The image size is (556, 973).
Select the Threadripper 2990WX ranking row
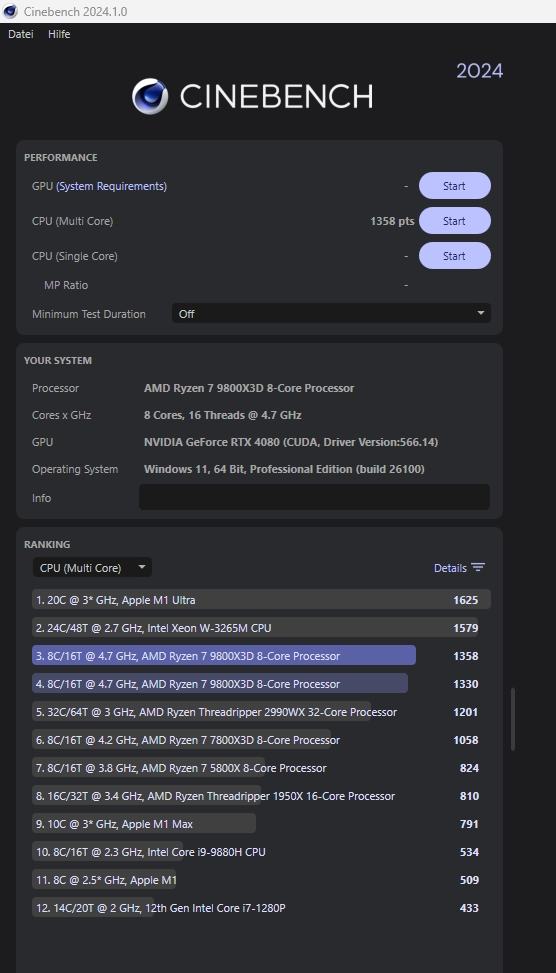pos(261,712)
